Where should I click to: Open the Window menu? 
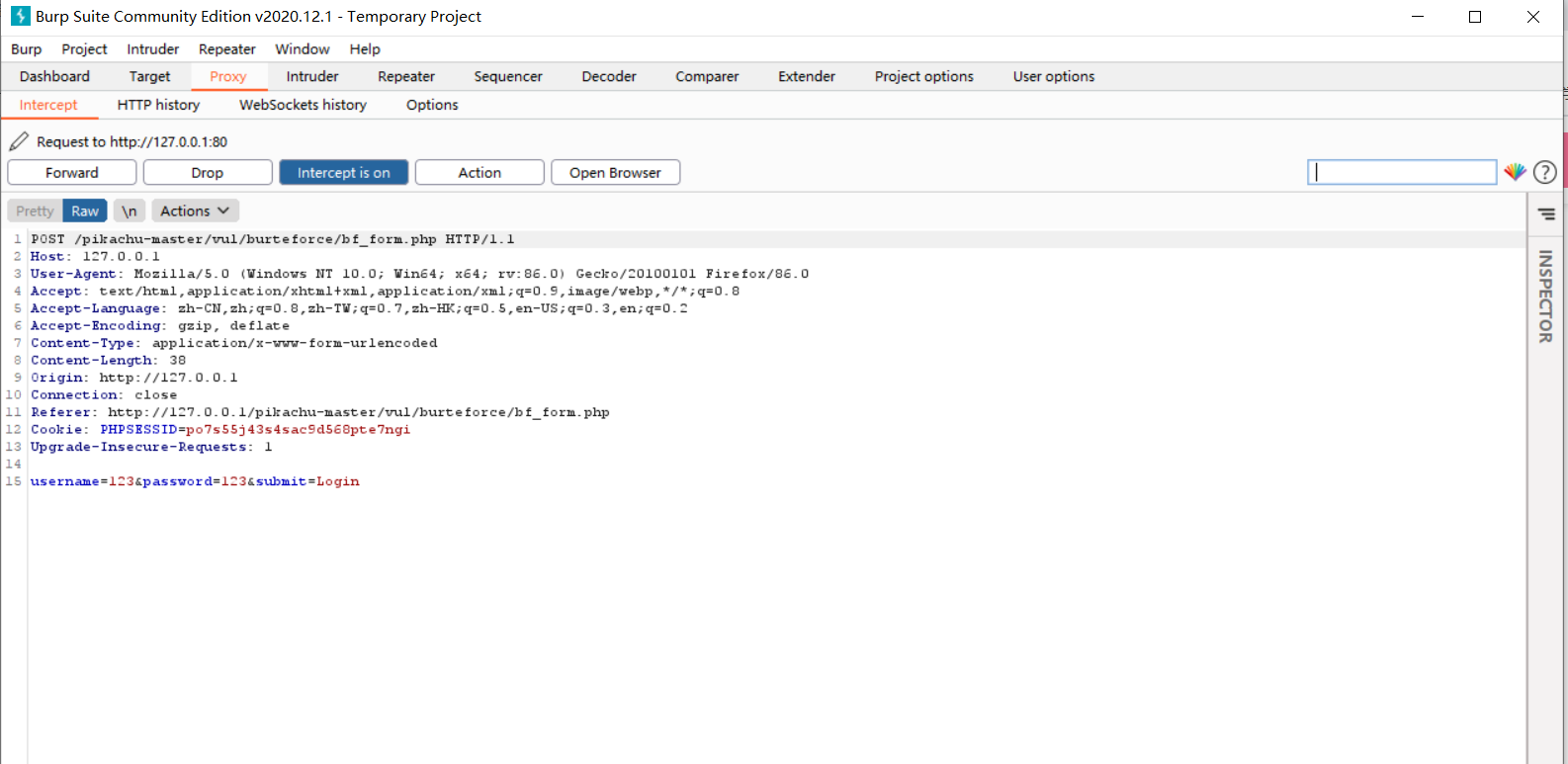(302, 48)
